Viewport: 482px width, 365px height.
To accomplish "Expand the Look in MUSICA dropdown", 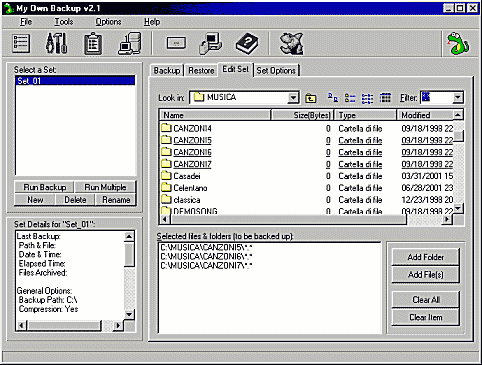I will pos(293,98).
